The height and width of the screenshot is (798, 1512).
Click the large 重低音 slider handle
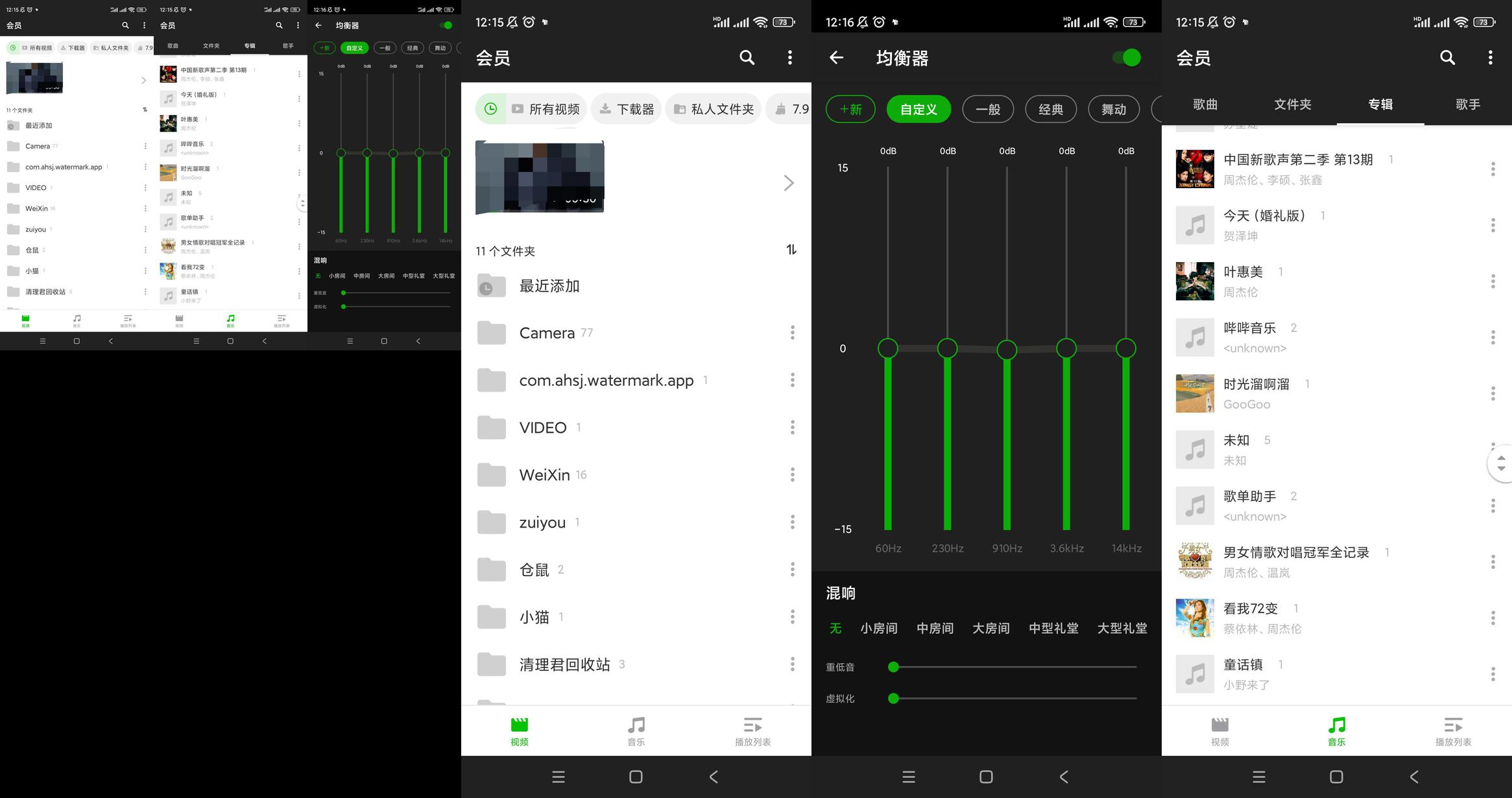[x=893, y=667]
